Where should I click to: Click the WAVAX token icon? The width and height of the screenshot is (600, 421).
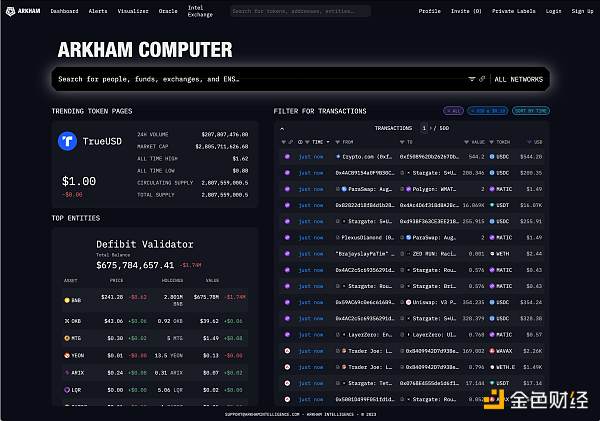tap(492, 351)
